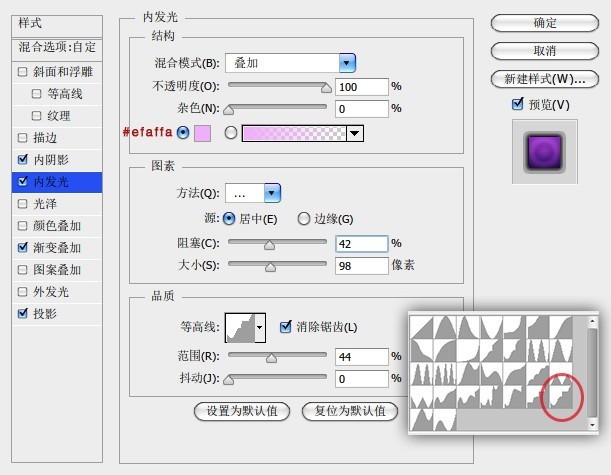The image size is (611, 475).
Task: Click the purple style preview thumbnail
Action: [545, 152]
